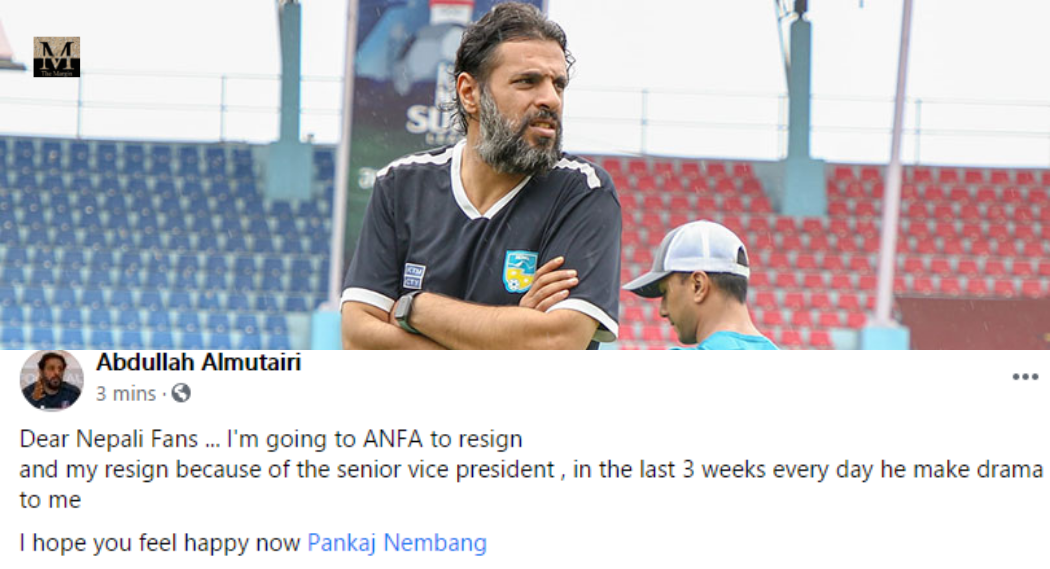Click the 'I hope you feel happy now' text
Screen dimensions: 1050x569
(x=159, y=543)
